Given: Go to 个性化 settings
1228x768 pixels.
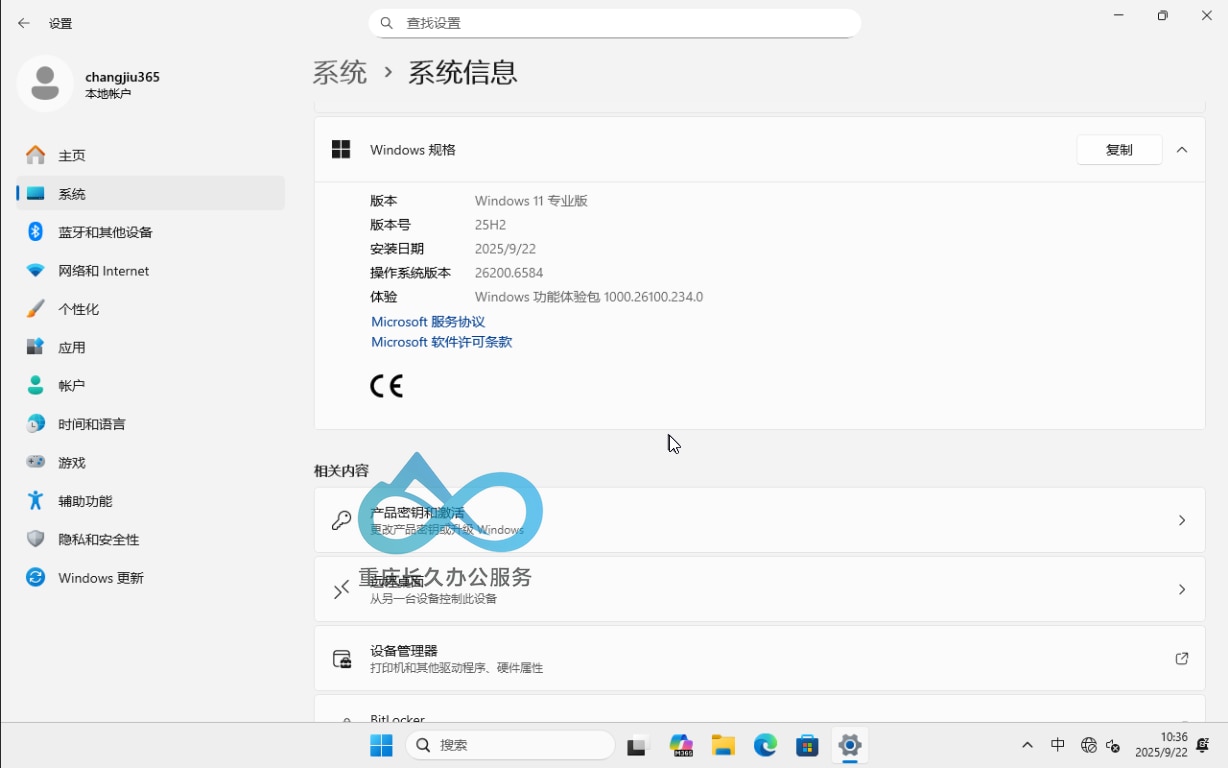Looking at the screenshot, I should (150, 309).
